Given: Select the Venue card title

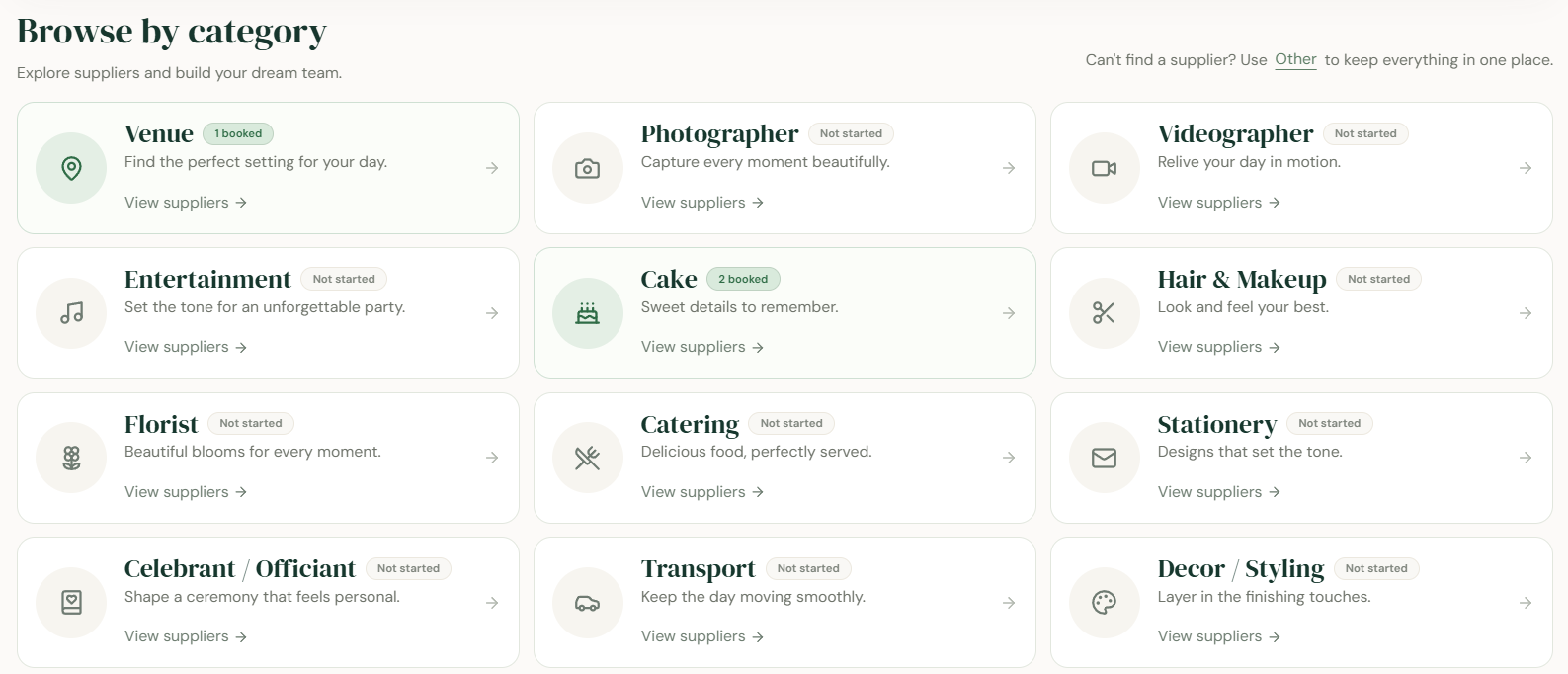Looking at the screenshot, I should tap(159, 133).
